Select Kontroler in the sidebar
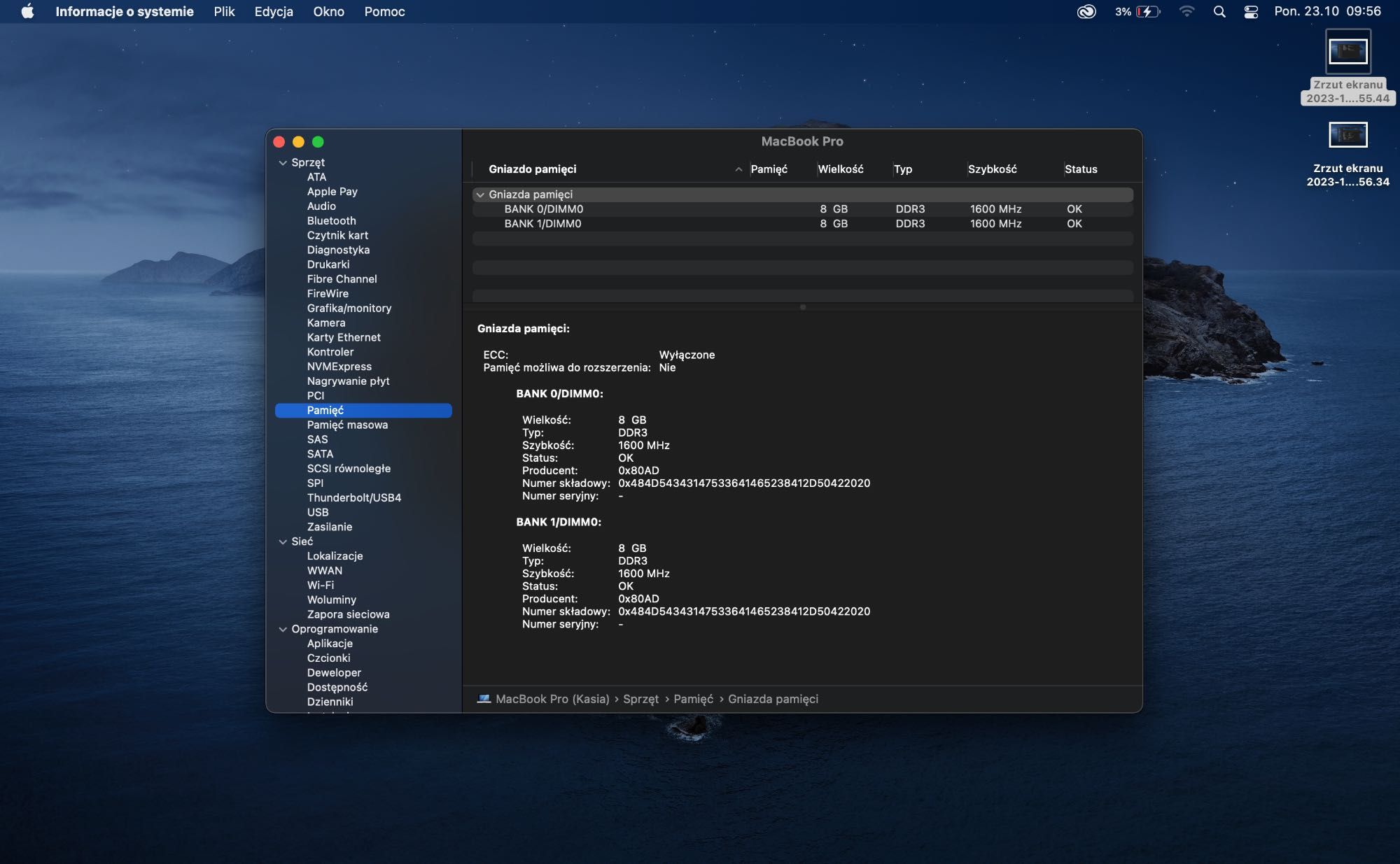Viewport: 1400px width, 864px height. (330, 352)
